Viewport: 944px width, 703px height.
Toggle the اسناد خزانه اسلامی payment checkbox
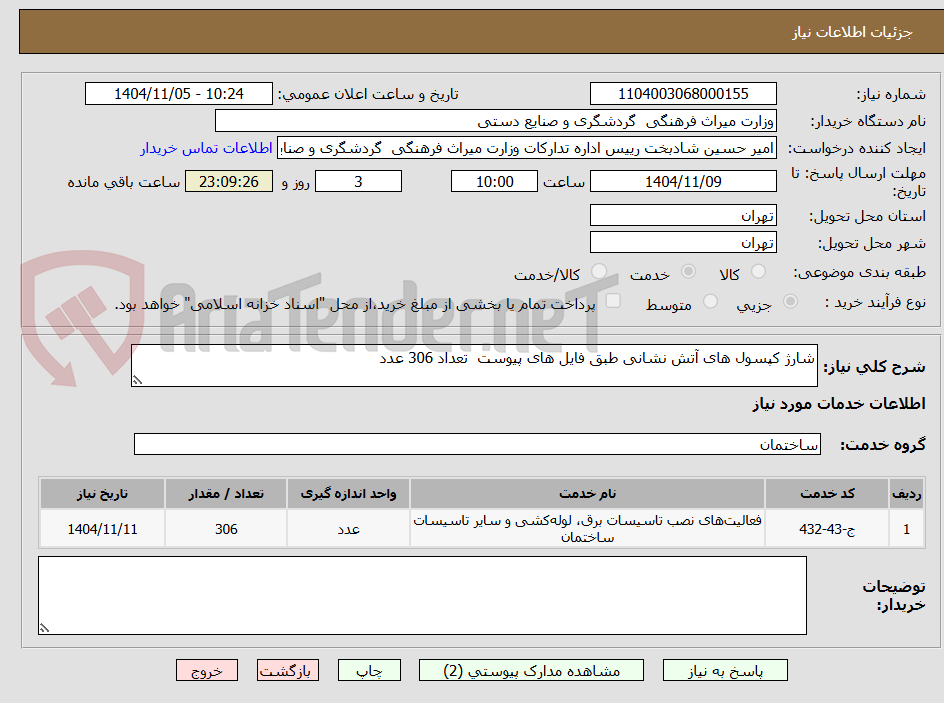tap(613, 300)
